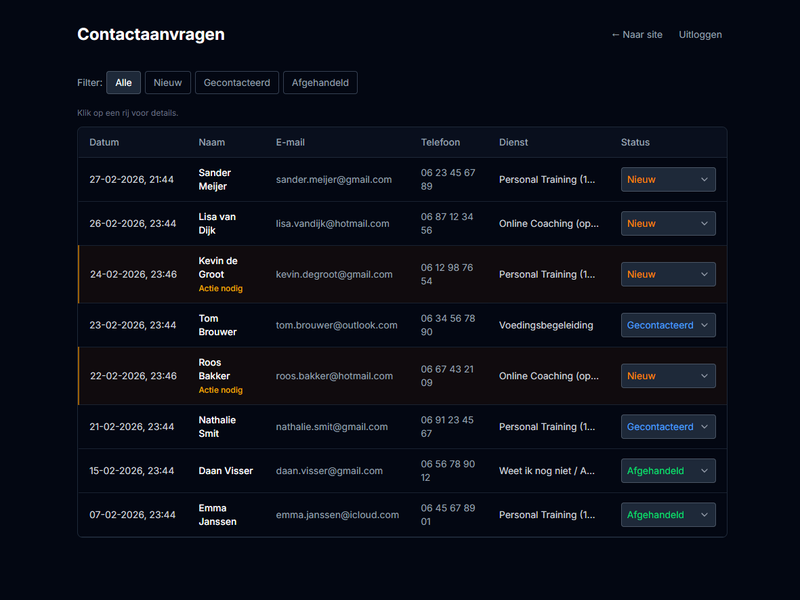
Task: Open Emma Janssen's status dropdown
Action: click(668, 515)
